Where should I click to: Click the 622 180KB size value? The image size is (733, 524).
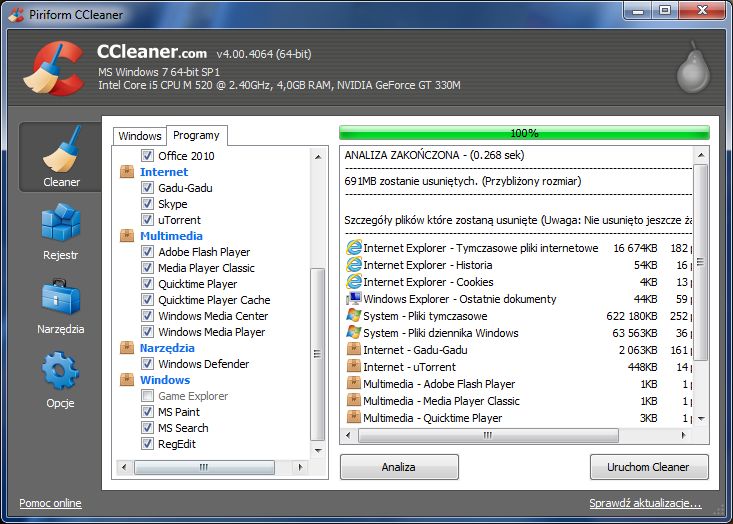coord(632,316)
